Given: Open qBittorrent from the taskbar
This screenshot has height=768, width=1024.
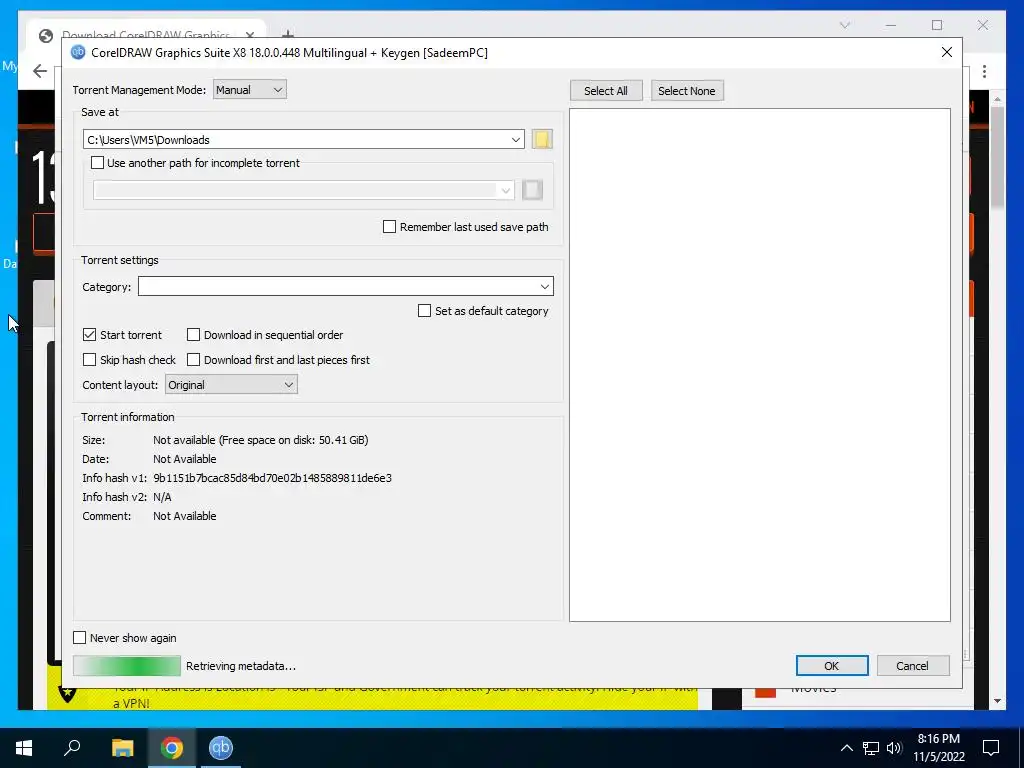Looking at the screenshot, I should pyautogui.click(x=221, y=748).
